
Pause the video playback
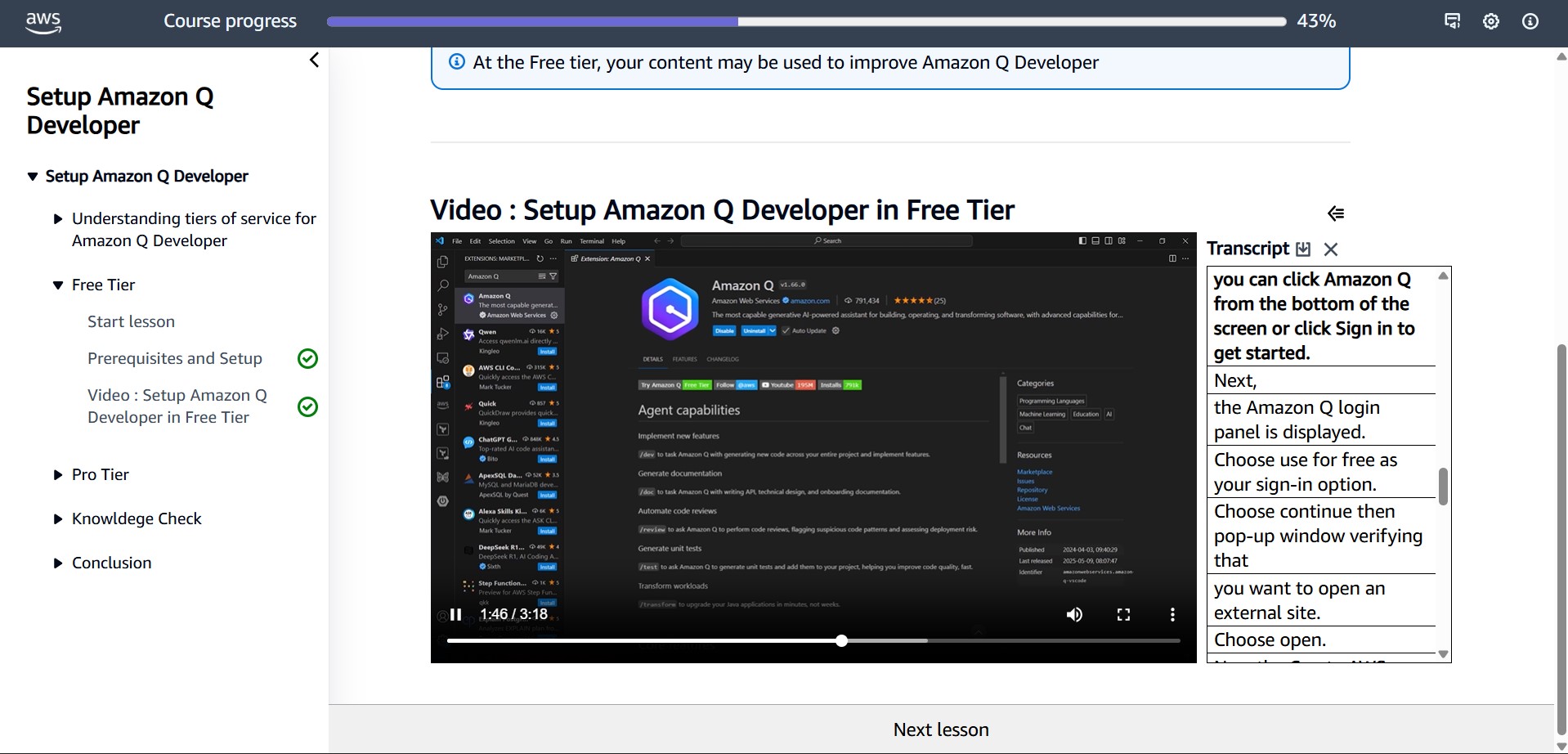coord(455,614)
